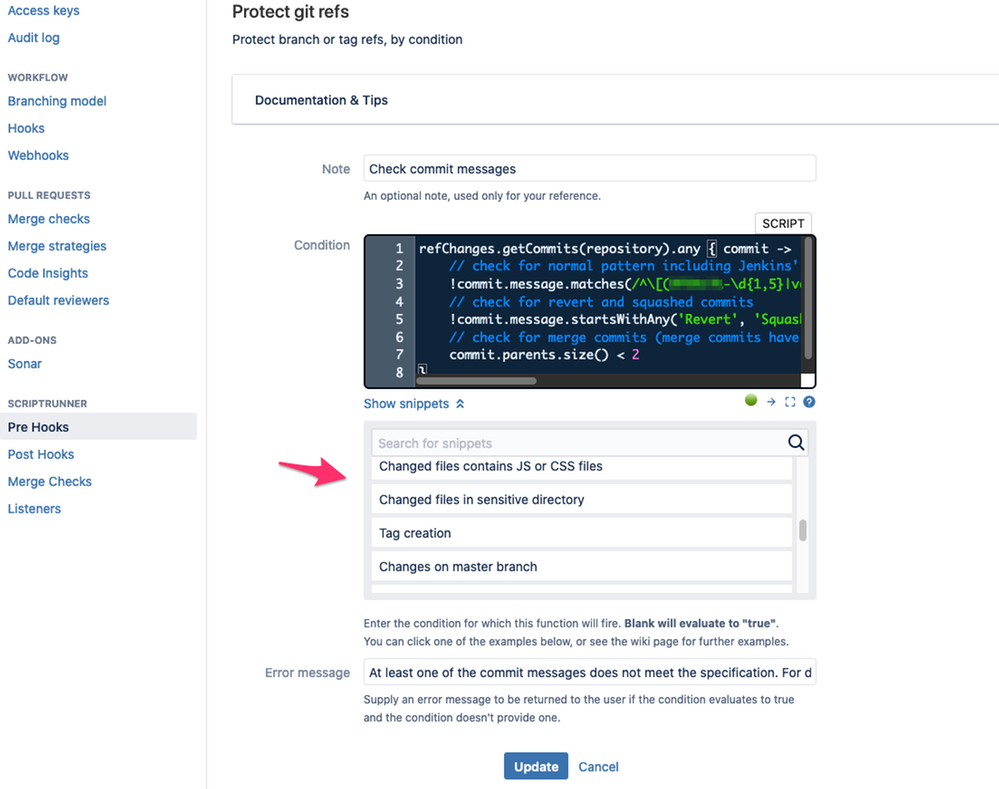Switch to SCRIPT tab above the editor
999x789 pixels.
click(x=783, y=224)
